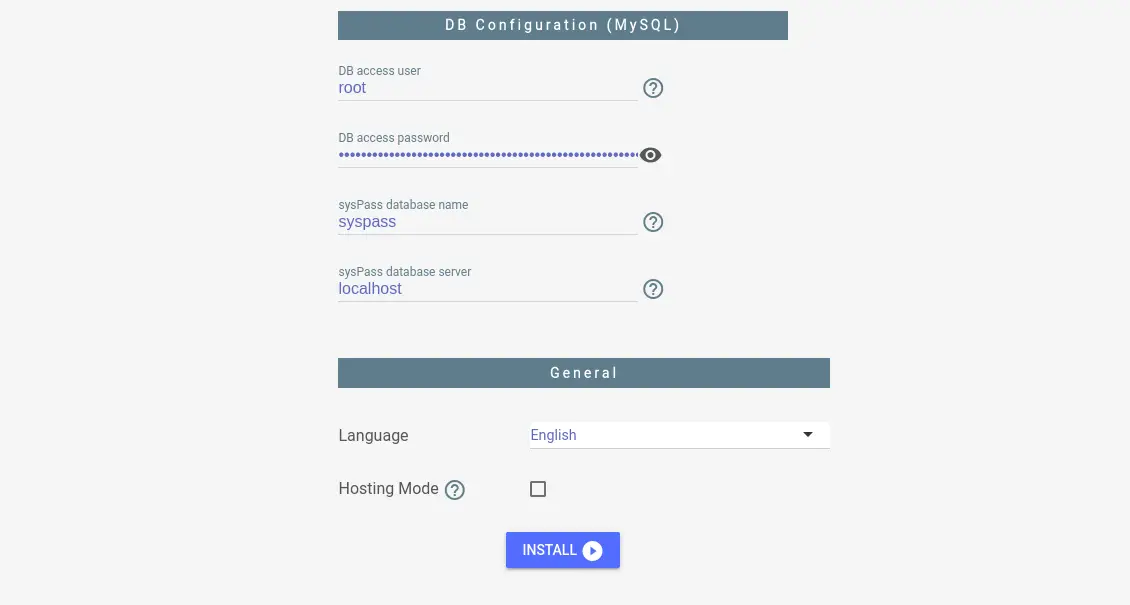Click the Language label text
The height and width of the screenshot is (605, 1130).
coord(373,435)
